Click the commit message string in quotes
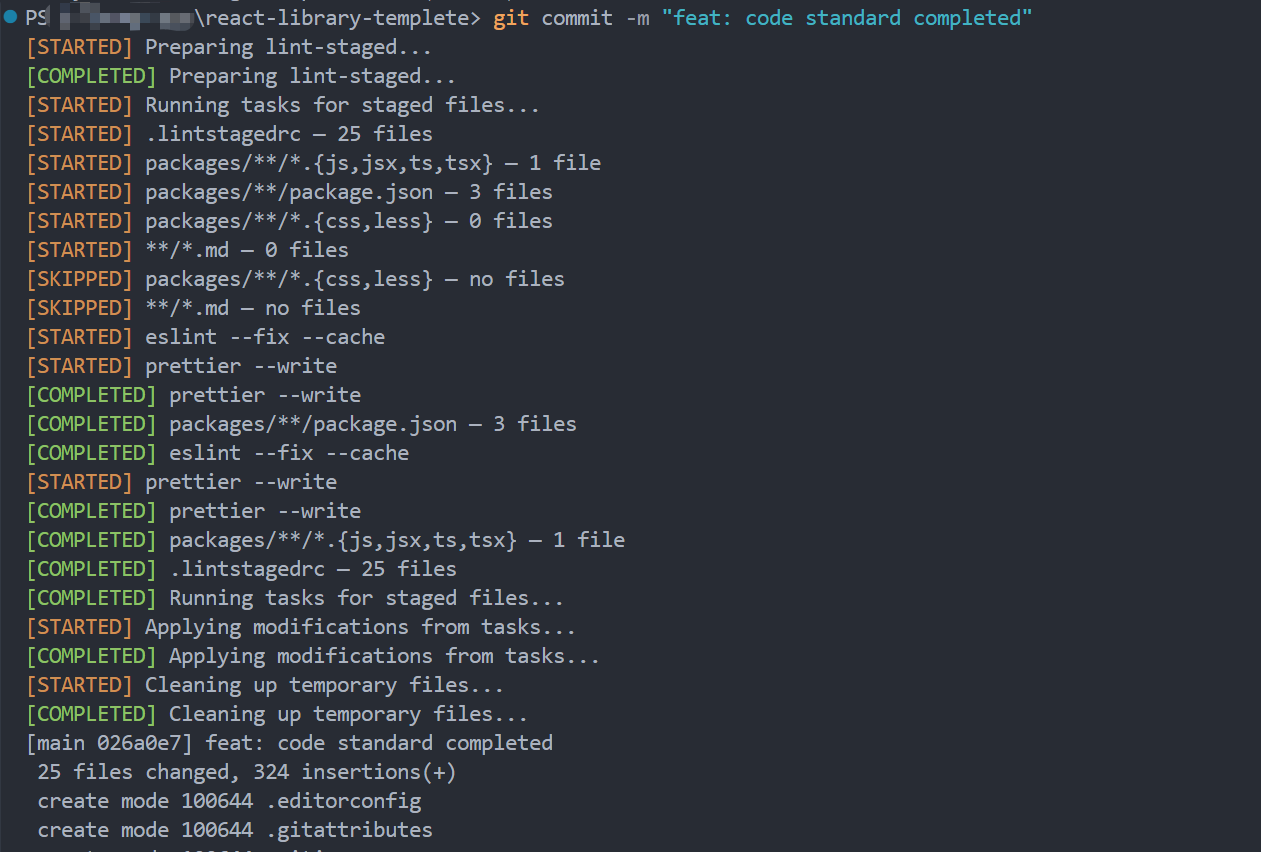This screenshot has width=1261, height=852. [848, 18]
